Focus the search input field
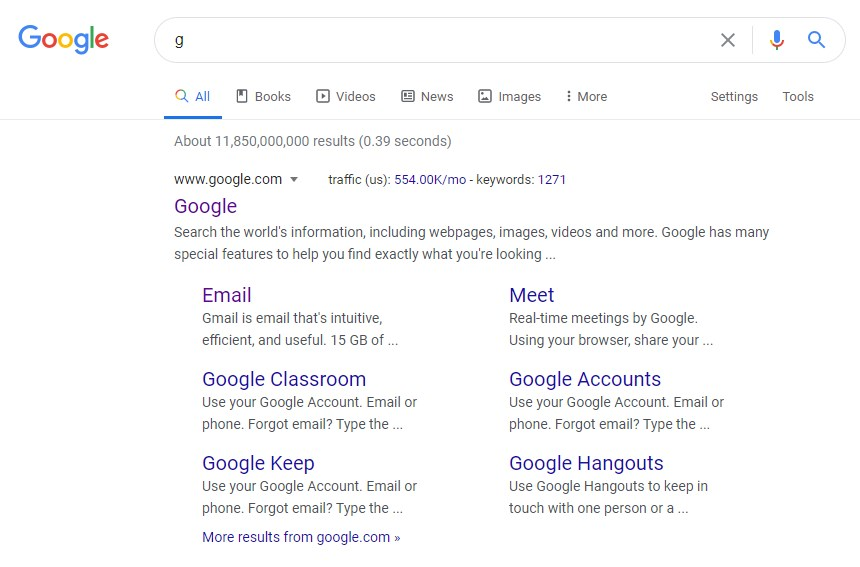The width and height of the screenshot is (860, 567). click(x=439, y=40)
